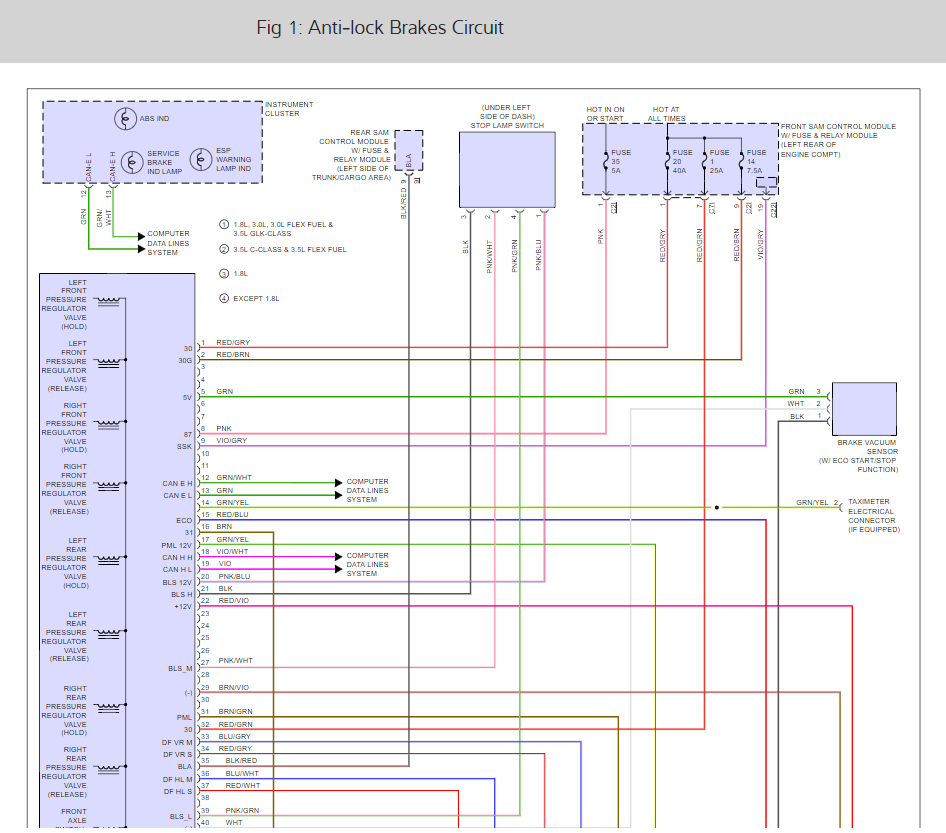The height and width of the screenshot is (833, 946).
Task: Click the Left Front Release valve coil symbol
Action: pos(109,363)
